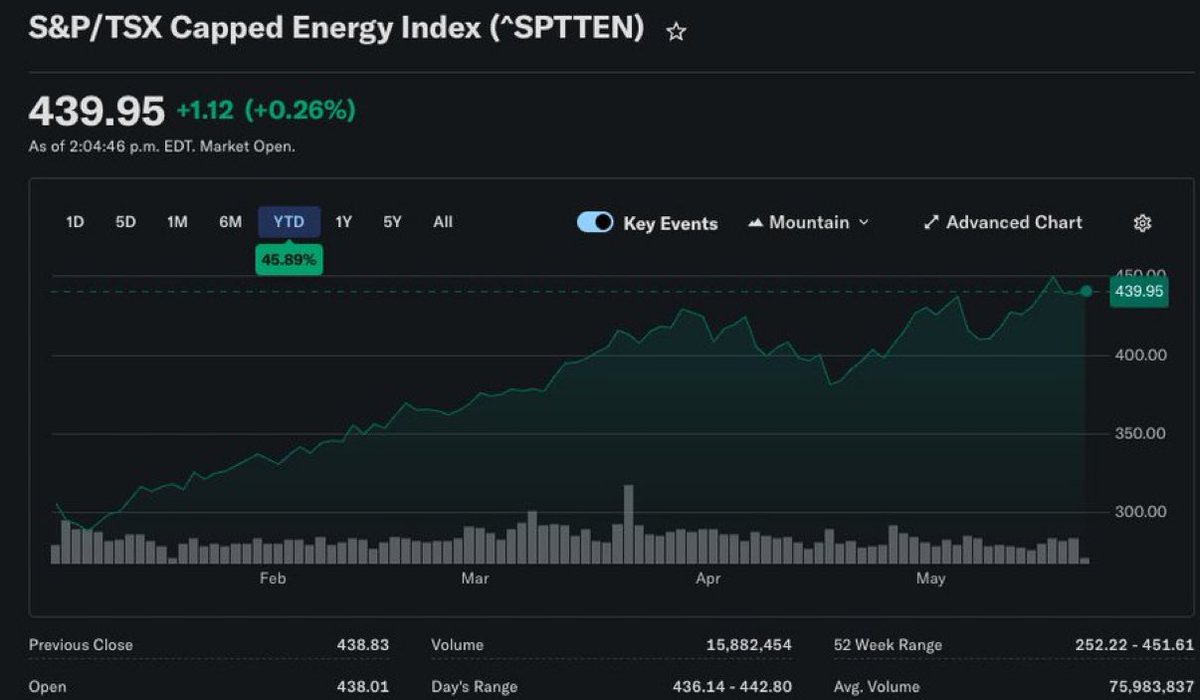Click the Avg. Volume label

(x=877, y=687)
